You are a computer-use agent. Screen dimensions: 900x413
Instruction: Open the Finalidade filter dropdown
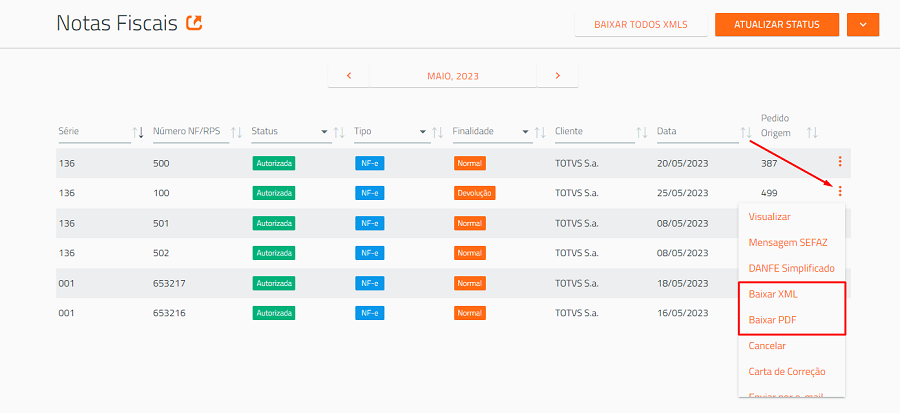point(526,131)
